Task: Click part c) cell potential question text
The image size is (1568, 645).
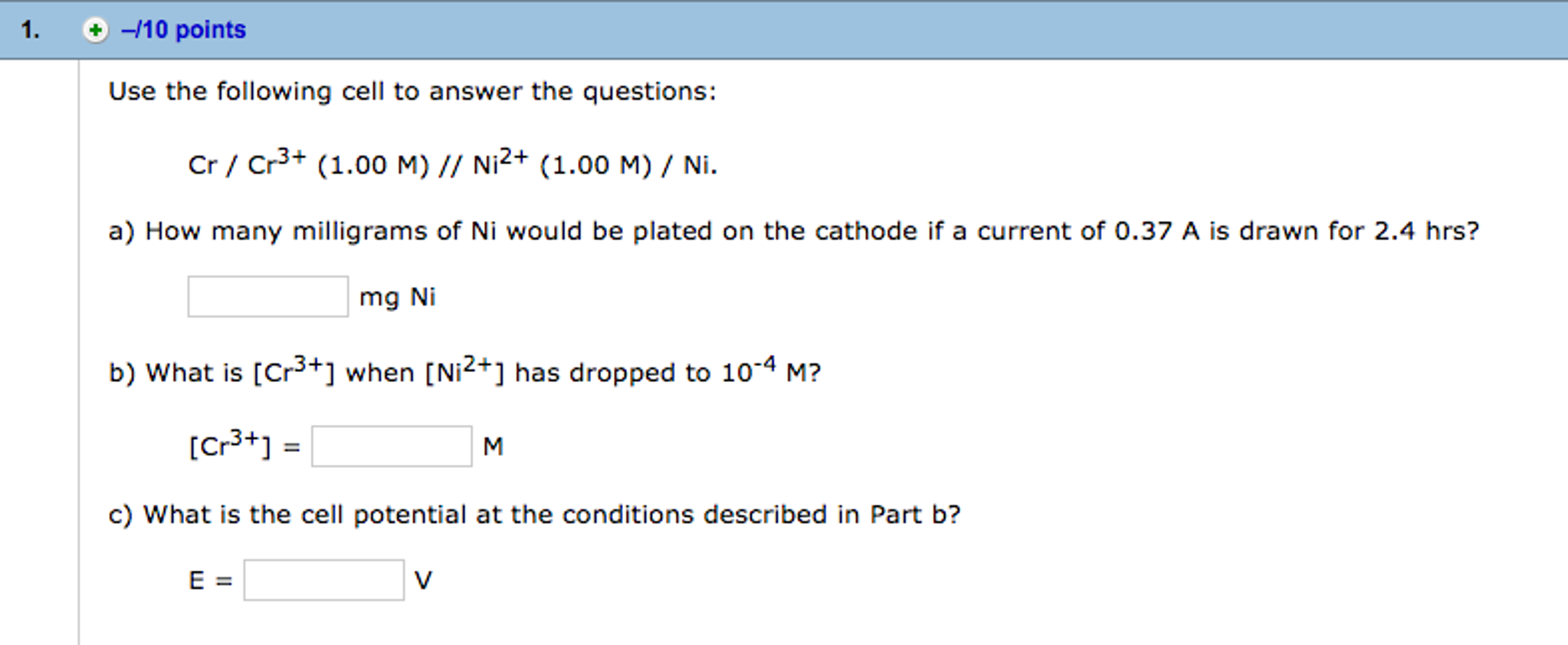Action: (534, 514)
